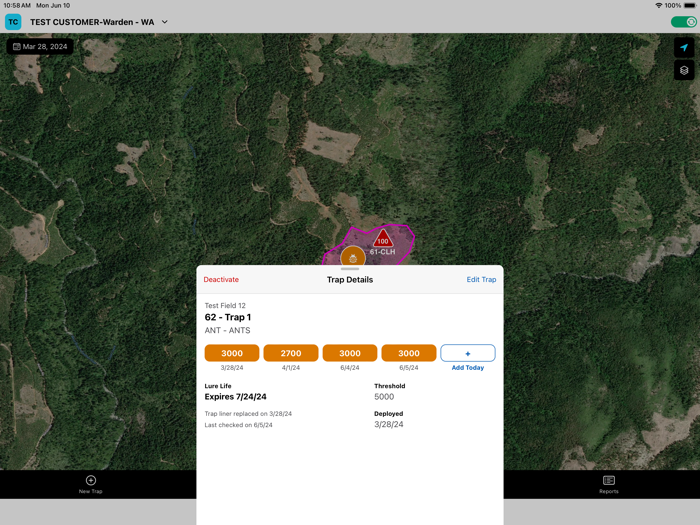
Task: Open the map layers icon
Action: coord(684,71)
